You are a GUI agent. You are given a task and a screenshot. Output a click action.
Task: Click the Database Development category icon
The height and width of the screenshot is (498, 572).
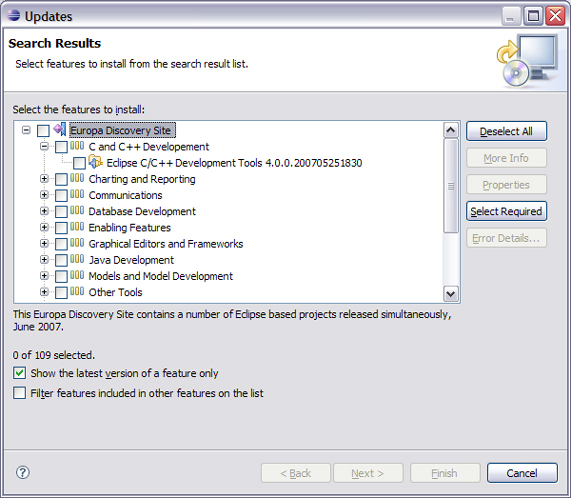pos(77,211)
